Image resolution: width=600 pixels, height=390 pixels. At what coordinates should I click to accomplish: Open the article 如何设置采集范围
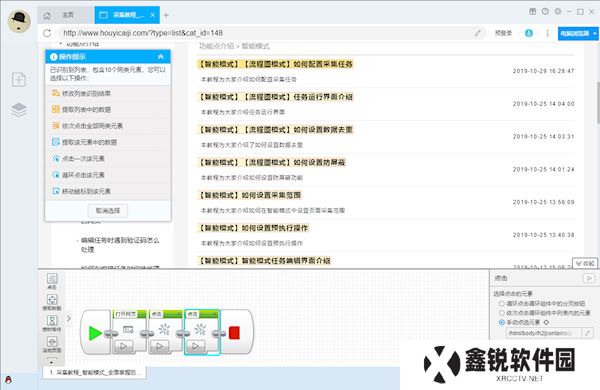pyautogui.click(x=249, y=195)
